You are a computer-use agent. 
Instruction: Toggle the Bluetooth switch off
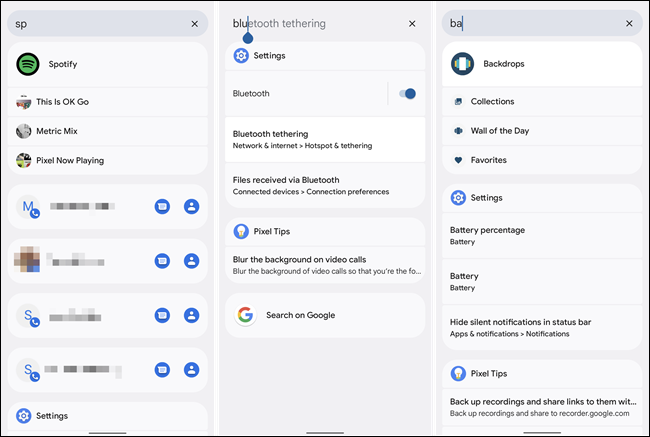pyautogui.click(x=406, y=93)
